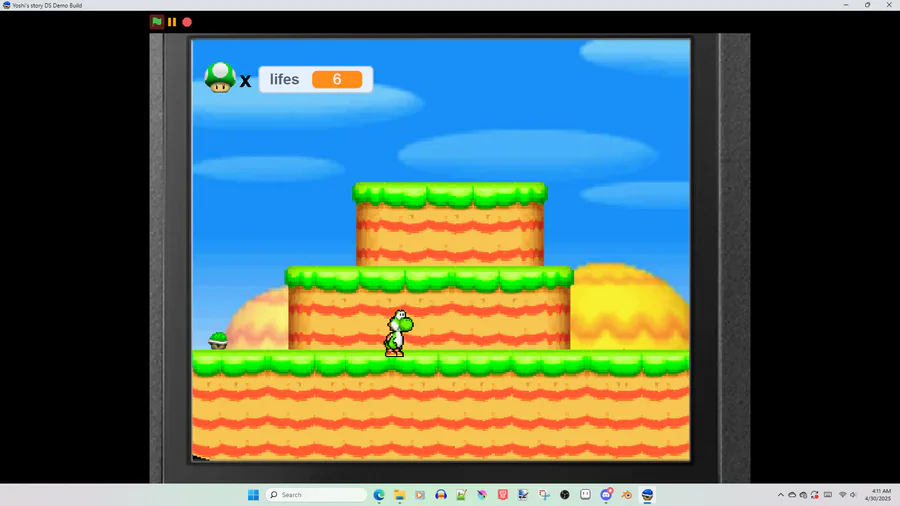Viewport: 900px width, 506px height.
Task: Click the orange lives counter showing 6
Action: 337,79
